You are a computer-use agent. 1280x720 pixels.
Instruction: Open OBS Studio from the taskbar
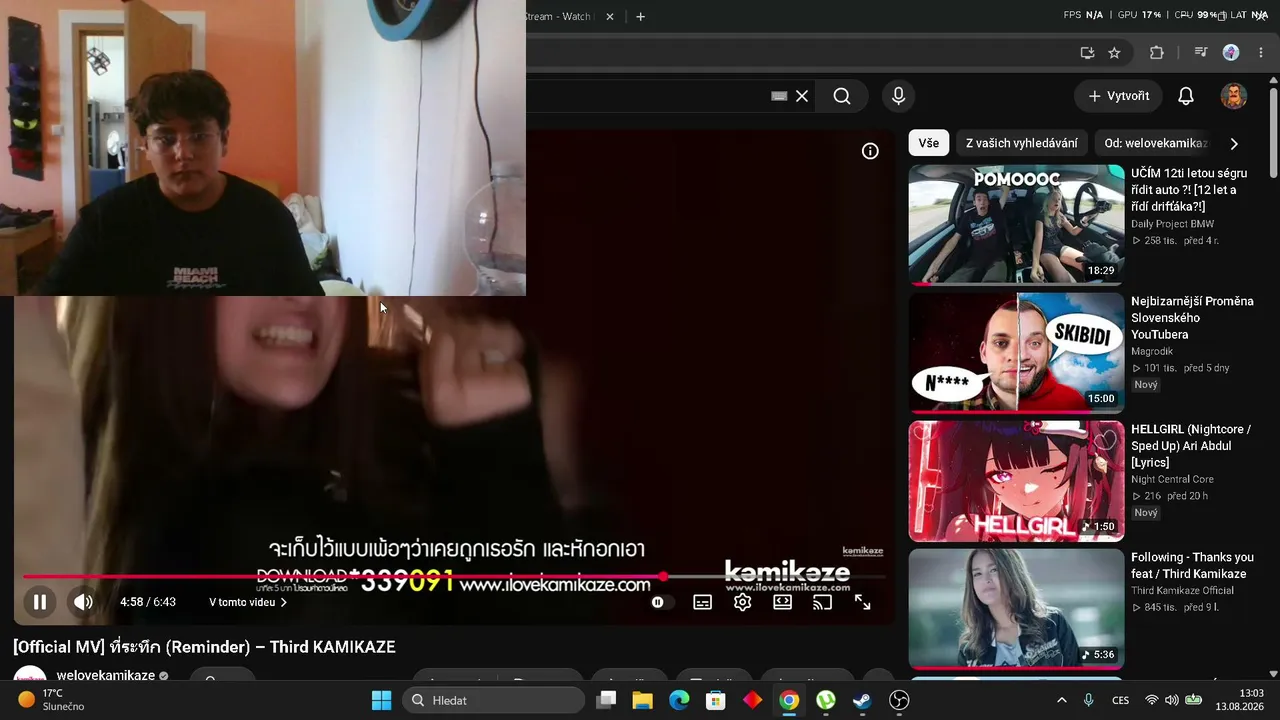coord(899,700)
